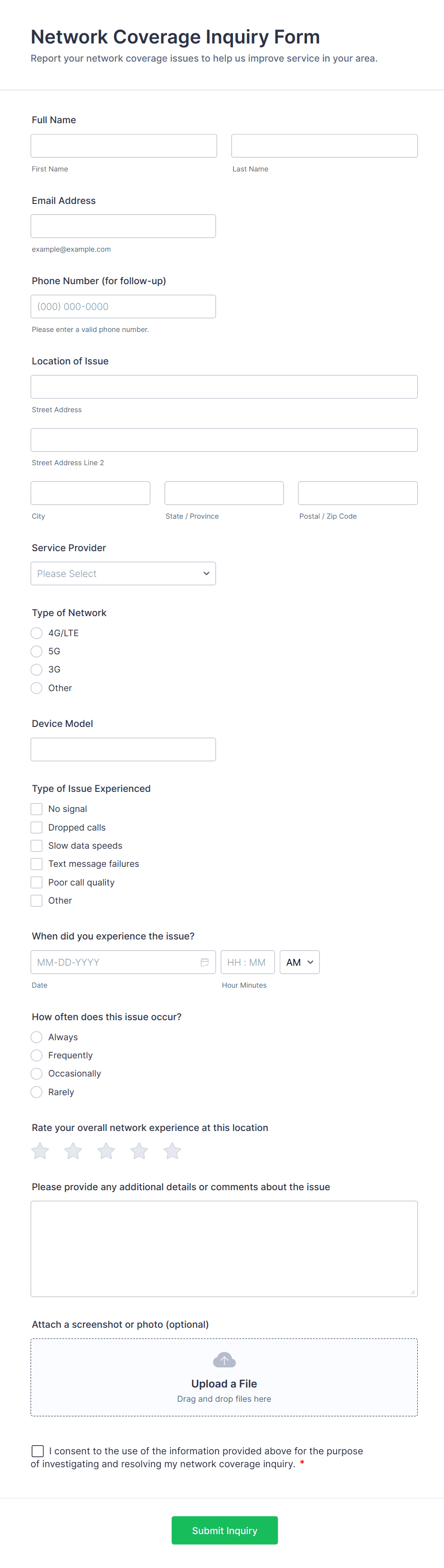
Task: Pick the fourth rating star
Action: (139, 1151)
